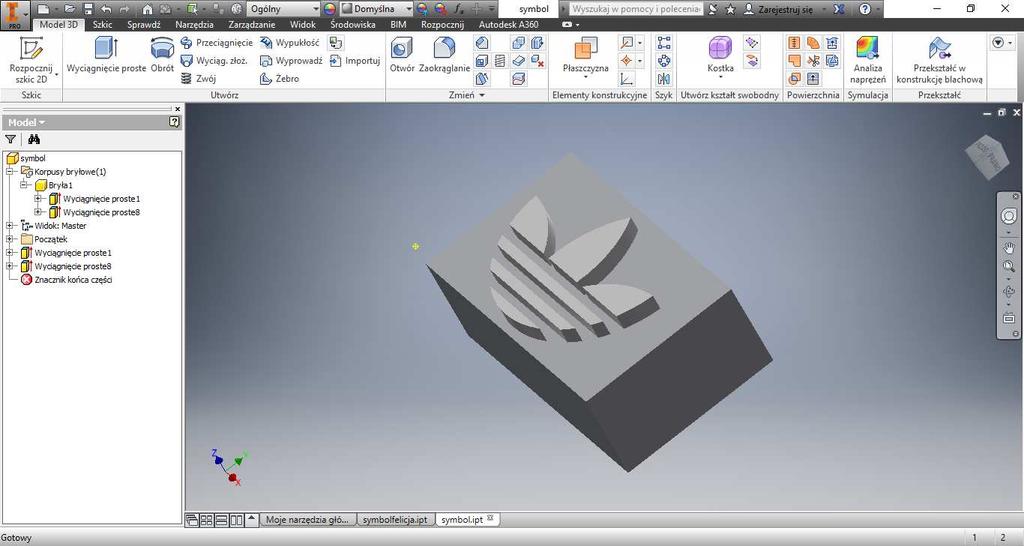Select the Otwór hole tool

coord(402,55)
